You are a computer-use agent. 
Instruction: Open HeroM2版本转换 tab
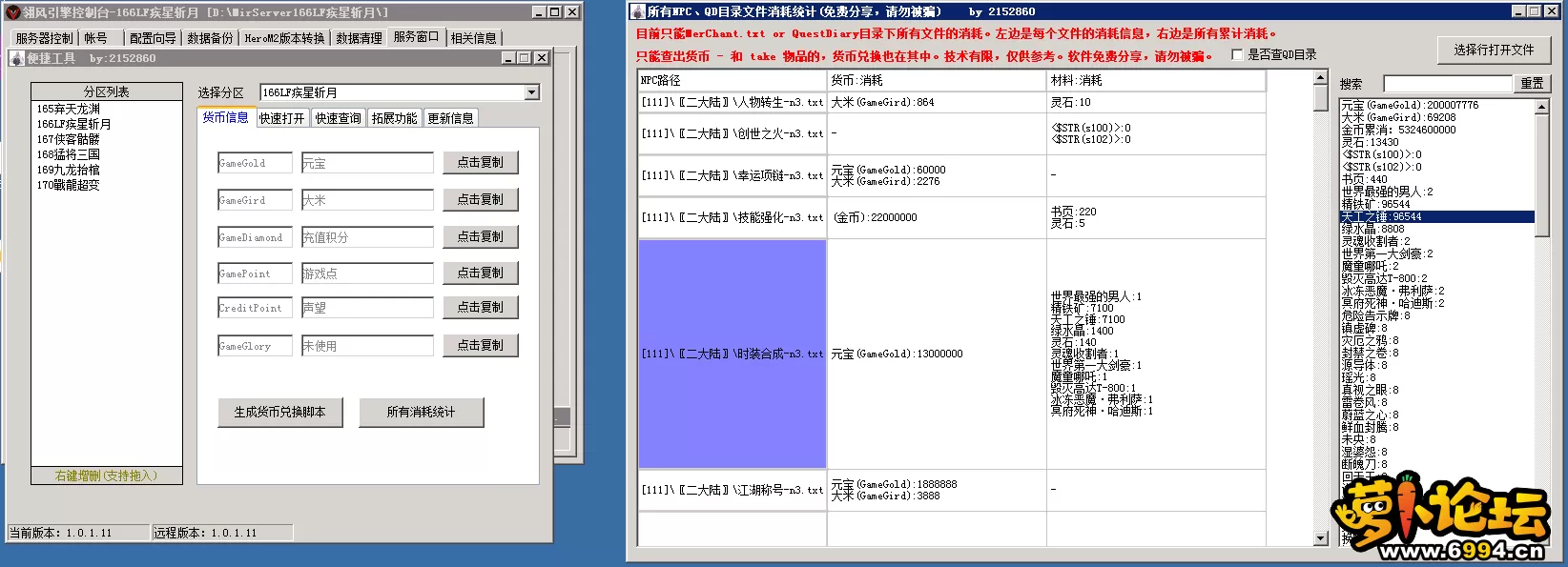(x=284, y=38)
